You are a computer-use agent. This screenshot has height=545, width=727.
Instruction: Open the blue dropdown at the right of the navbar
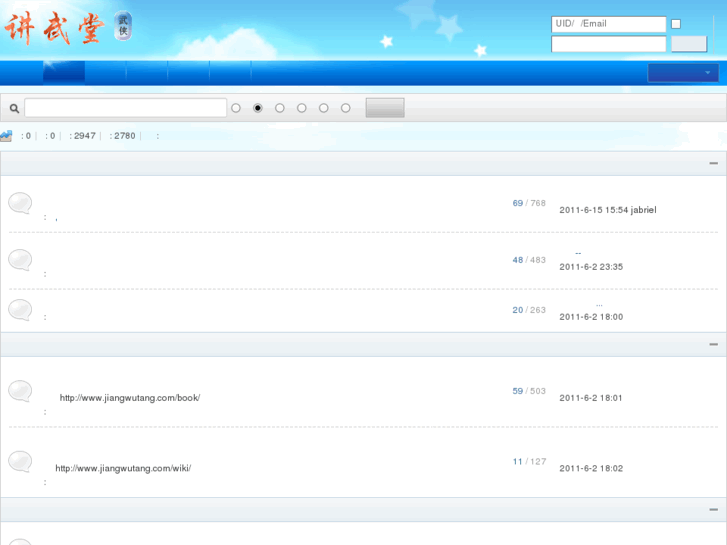683,73
